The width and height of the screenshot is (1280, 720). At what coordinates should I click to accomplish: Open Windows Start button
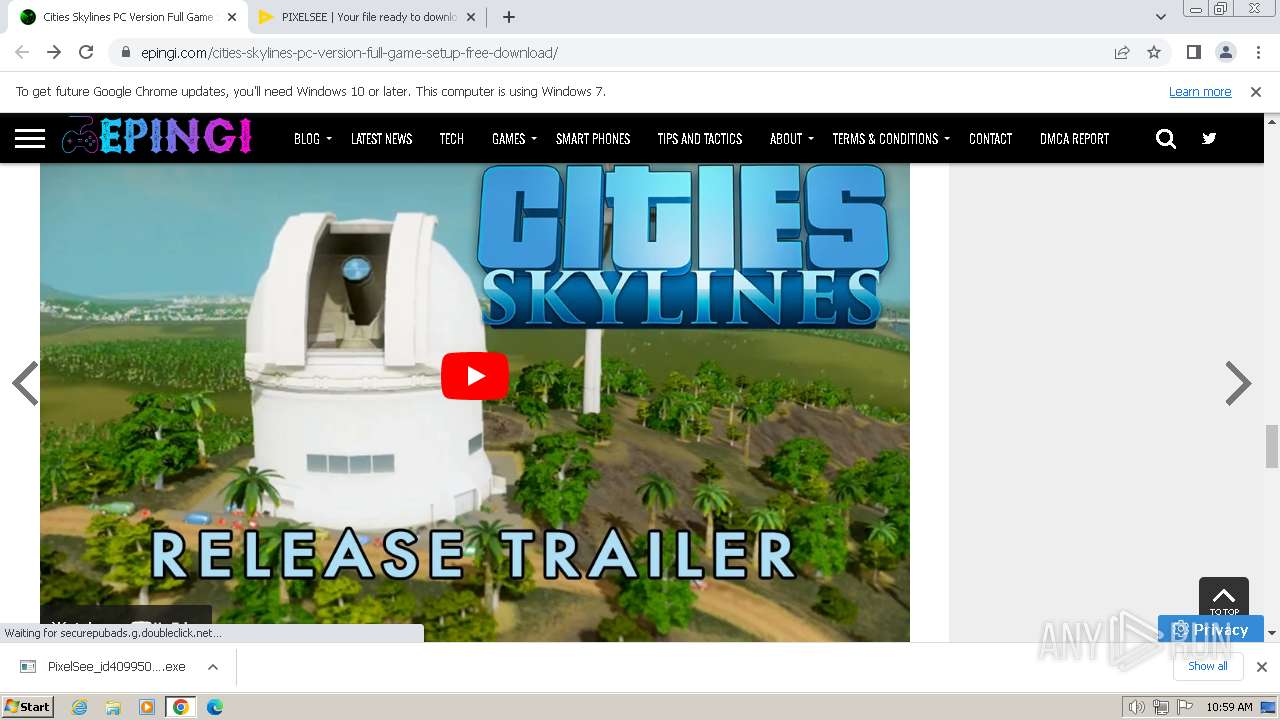coord(27,707)
